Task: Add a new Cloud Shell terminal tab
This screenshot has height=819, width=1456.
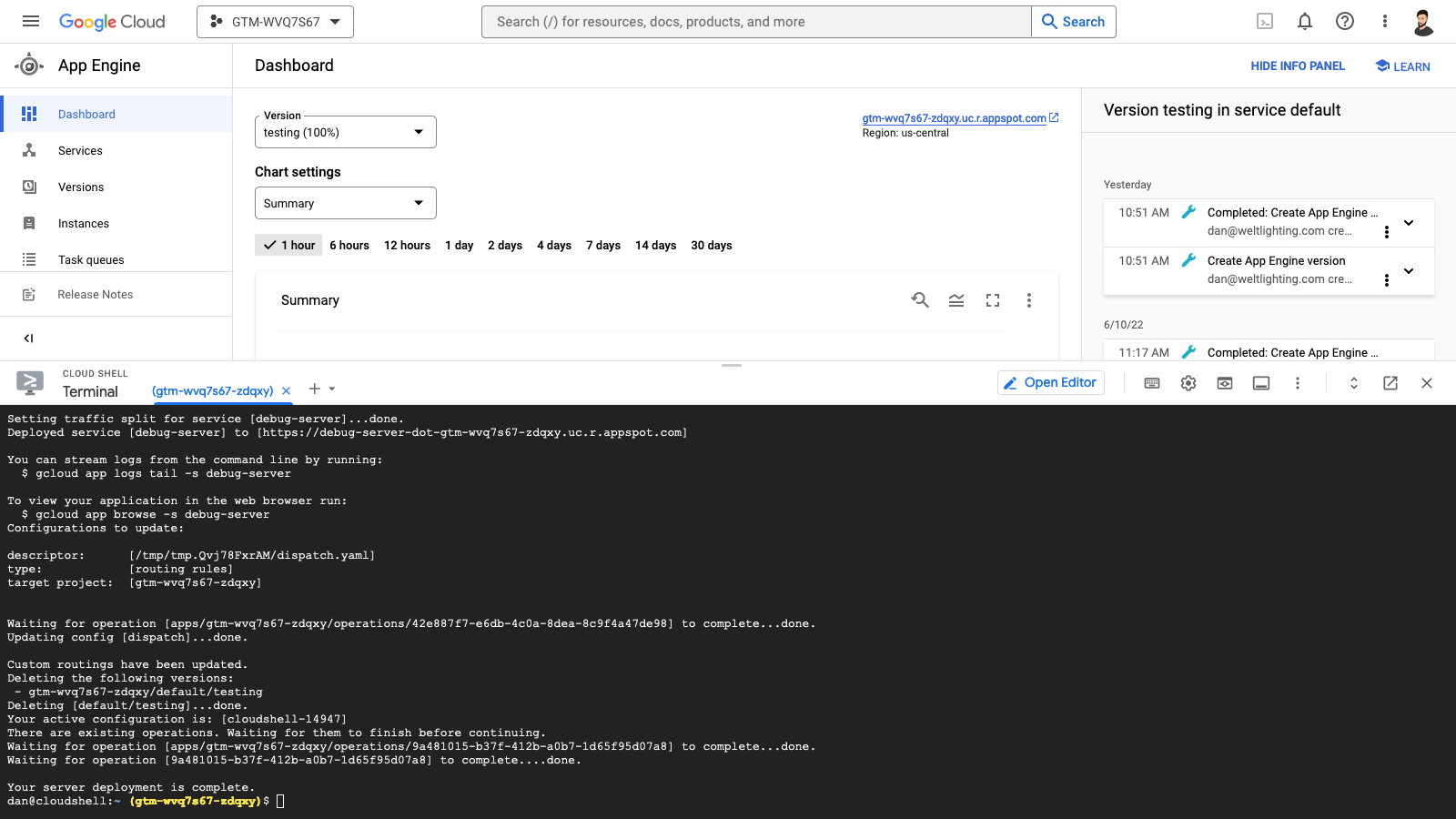Action: tap(314, 389)
